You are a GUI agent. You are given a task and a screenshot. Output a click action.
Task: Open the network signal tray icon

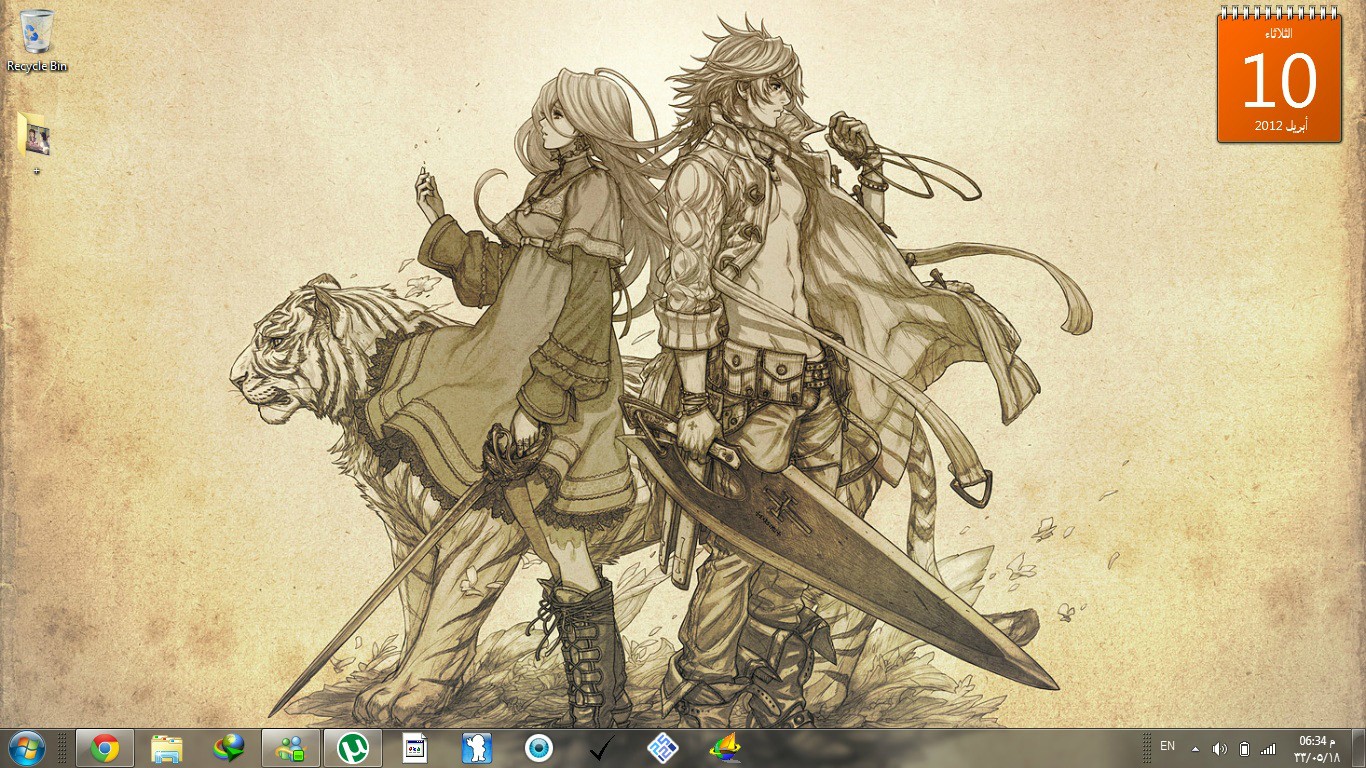1268,749
